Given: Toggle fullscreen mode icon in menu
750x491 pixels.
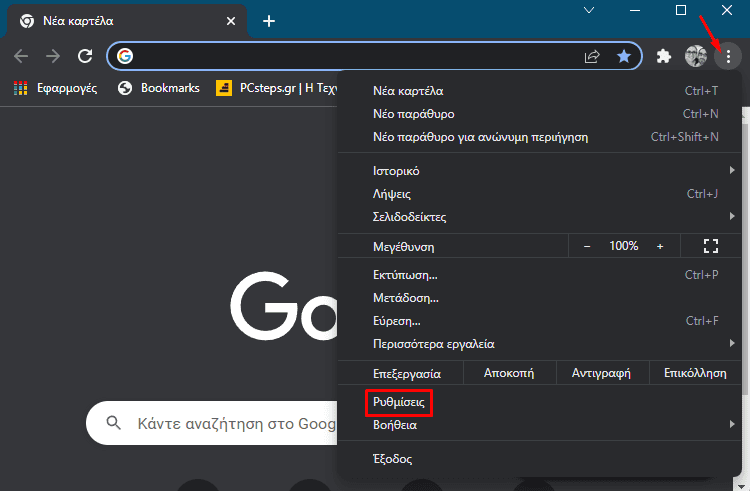Looking at the screenshot, I should [711, 246].
